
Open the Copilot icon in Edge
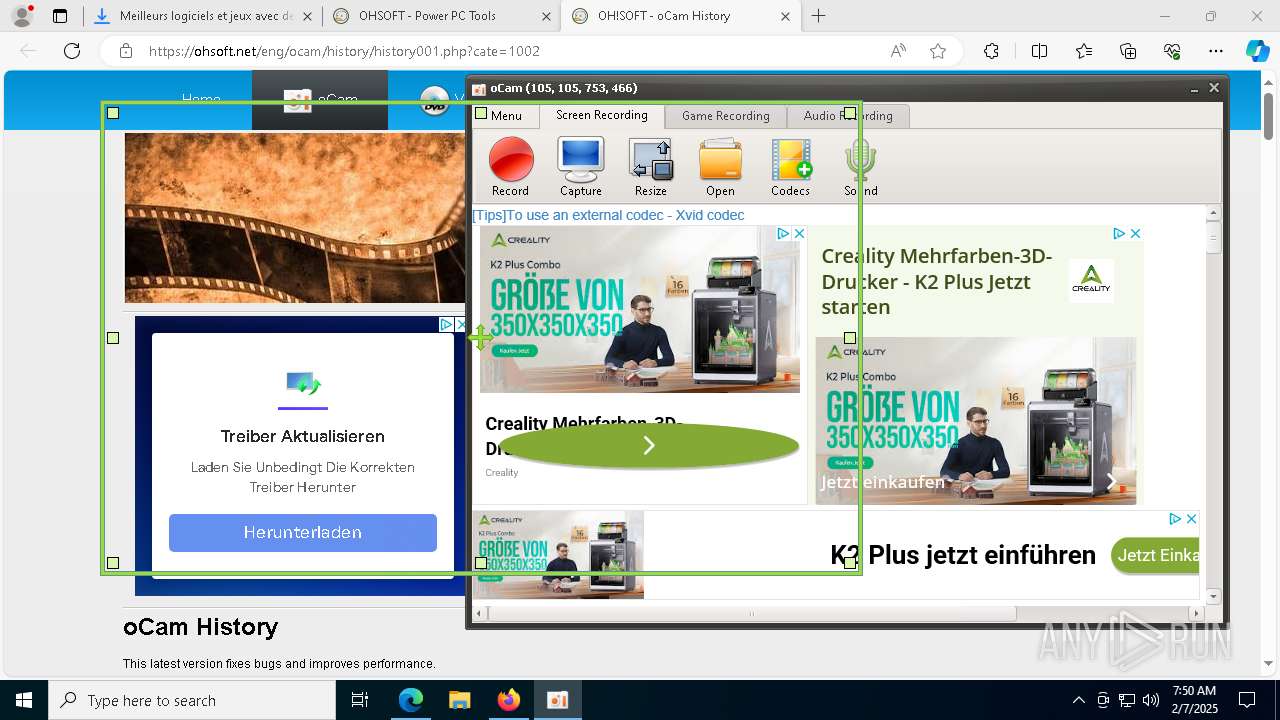pyautogui.click(x=1257, y=51)
